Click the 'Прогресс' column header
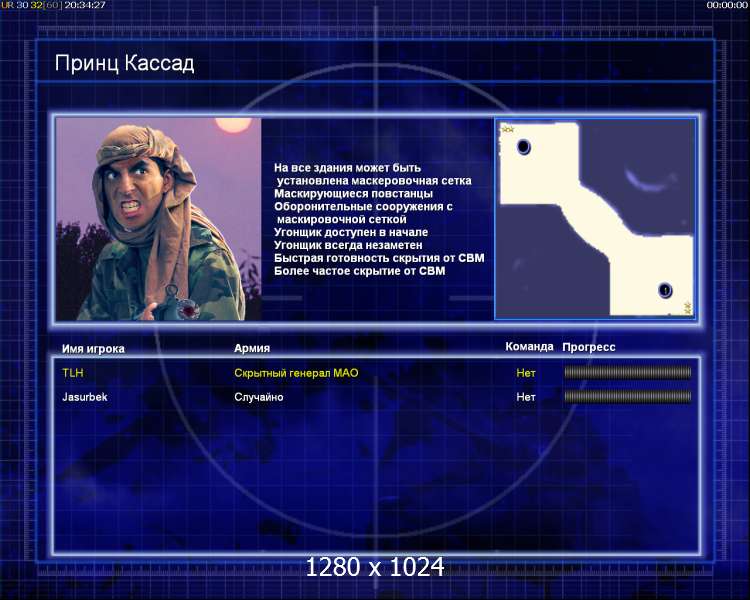 589,347
